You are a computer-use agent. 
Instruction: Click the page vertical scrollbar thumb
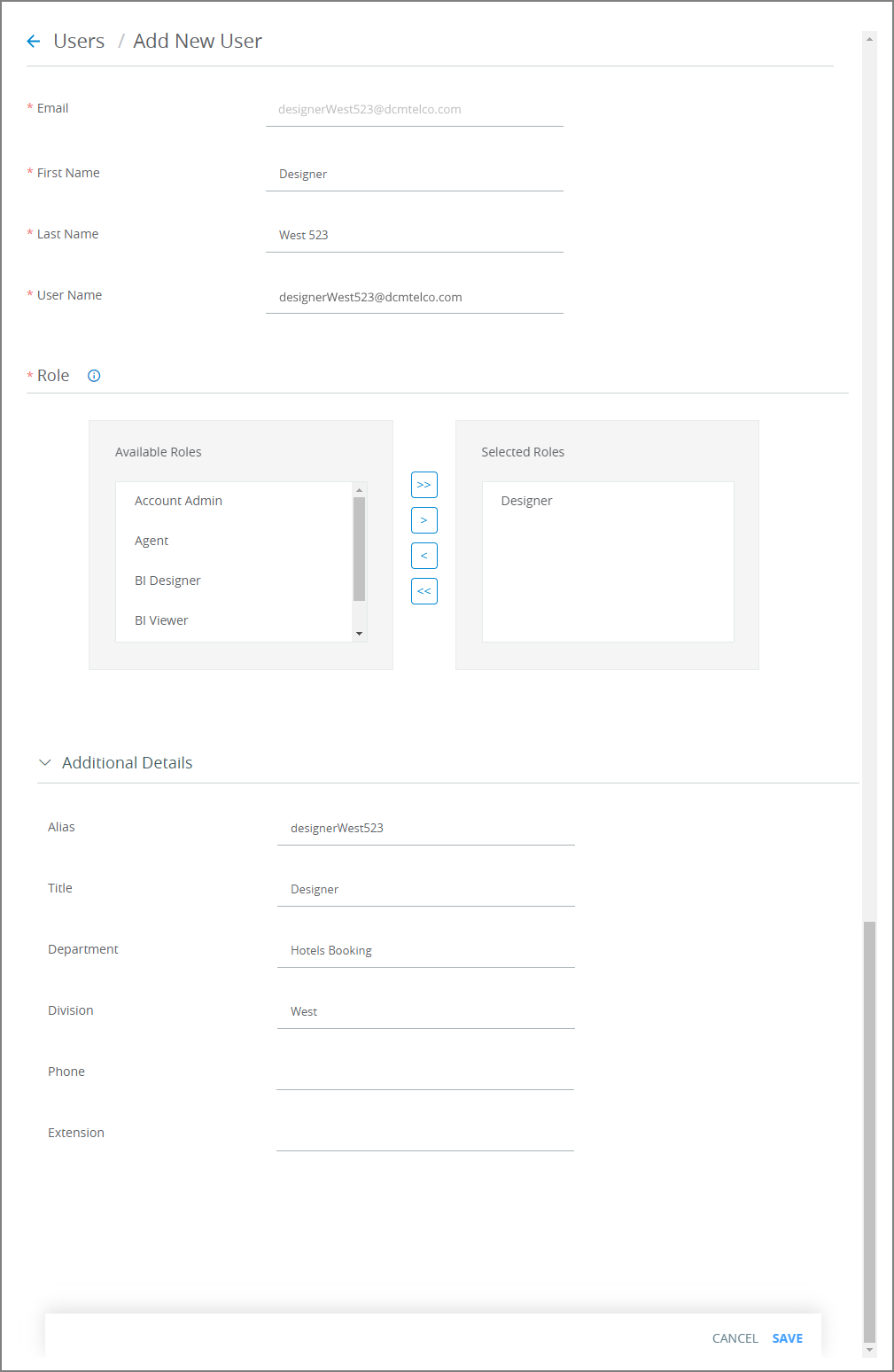click(869, 1132)
